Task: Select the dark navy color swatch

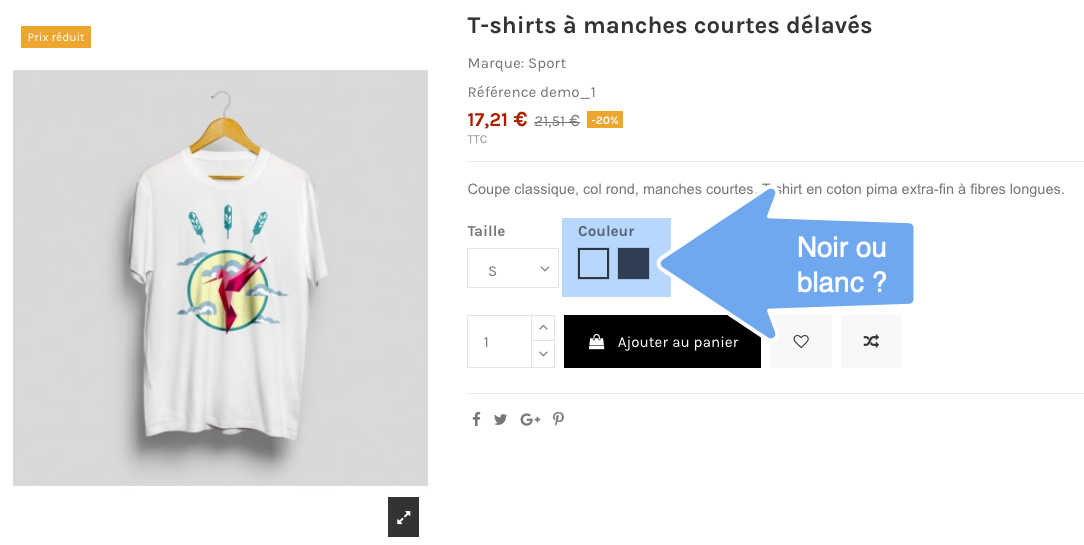Action: tap(633, 263)
